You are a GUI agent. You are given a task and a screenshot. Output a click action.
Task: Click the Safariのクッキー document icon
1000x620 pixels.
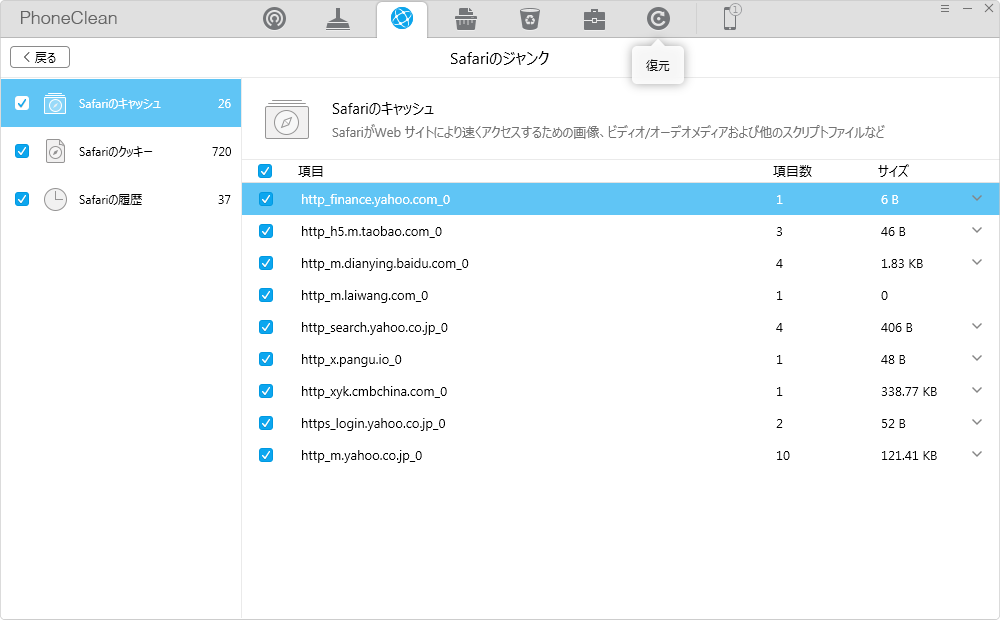55,151
